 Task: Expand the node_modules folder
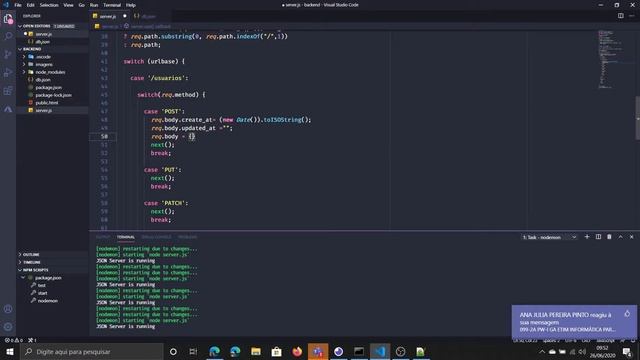(x=52, y=72)
